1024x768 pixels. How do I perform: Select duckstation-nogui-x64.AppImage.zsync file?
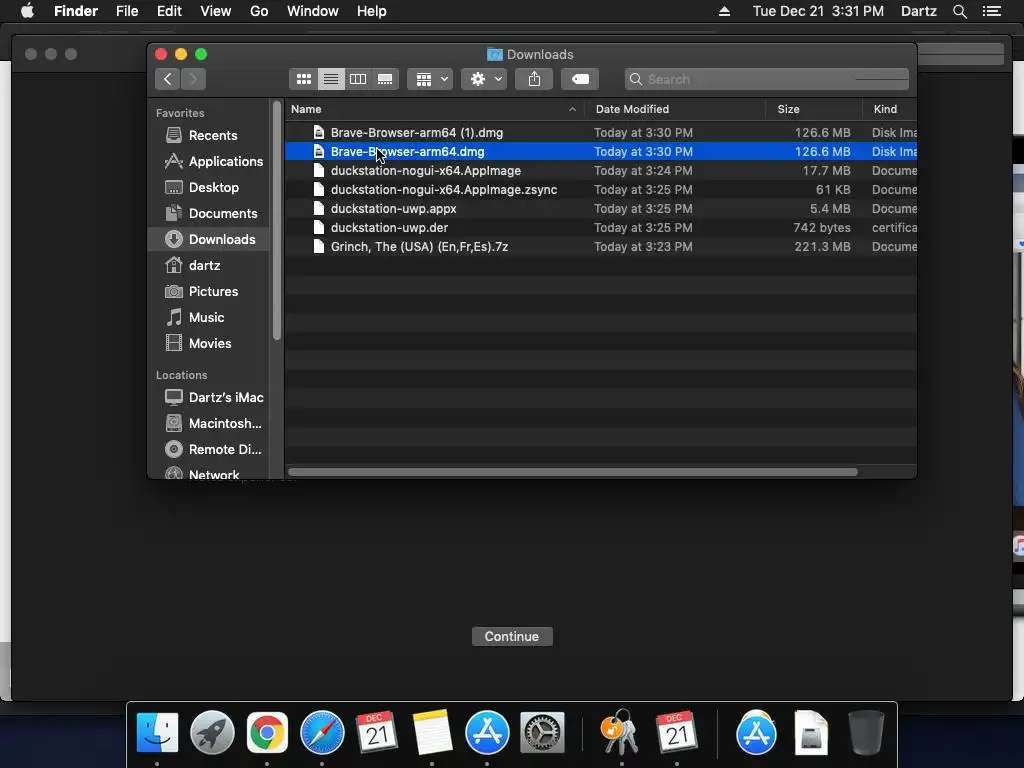pyautogui.click(x=601, y=189)
